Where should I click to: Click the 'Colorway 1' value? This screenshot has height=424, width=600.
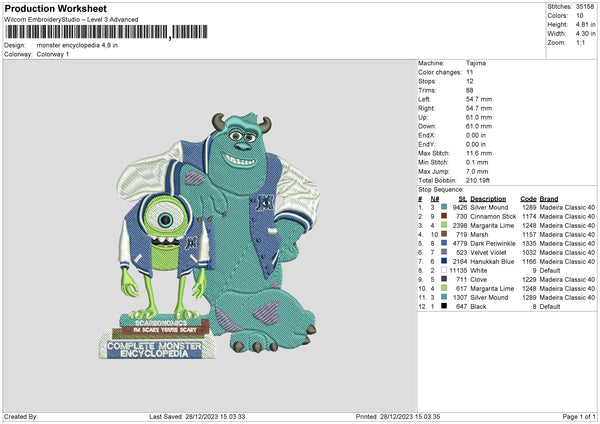pyautogui.click(x=53, y=54)
